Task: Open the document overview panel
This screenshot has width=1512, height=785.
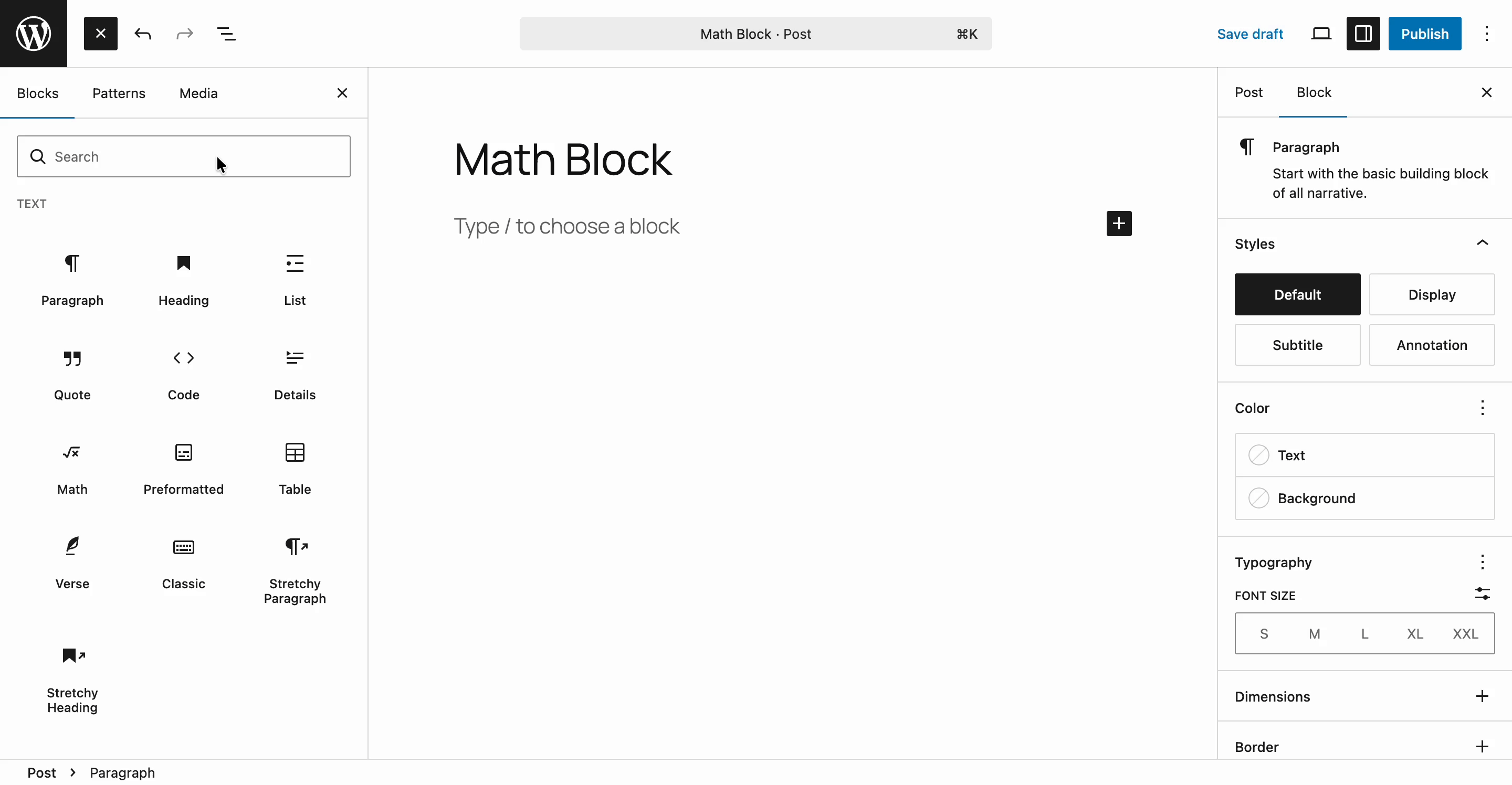Action: 228,34
